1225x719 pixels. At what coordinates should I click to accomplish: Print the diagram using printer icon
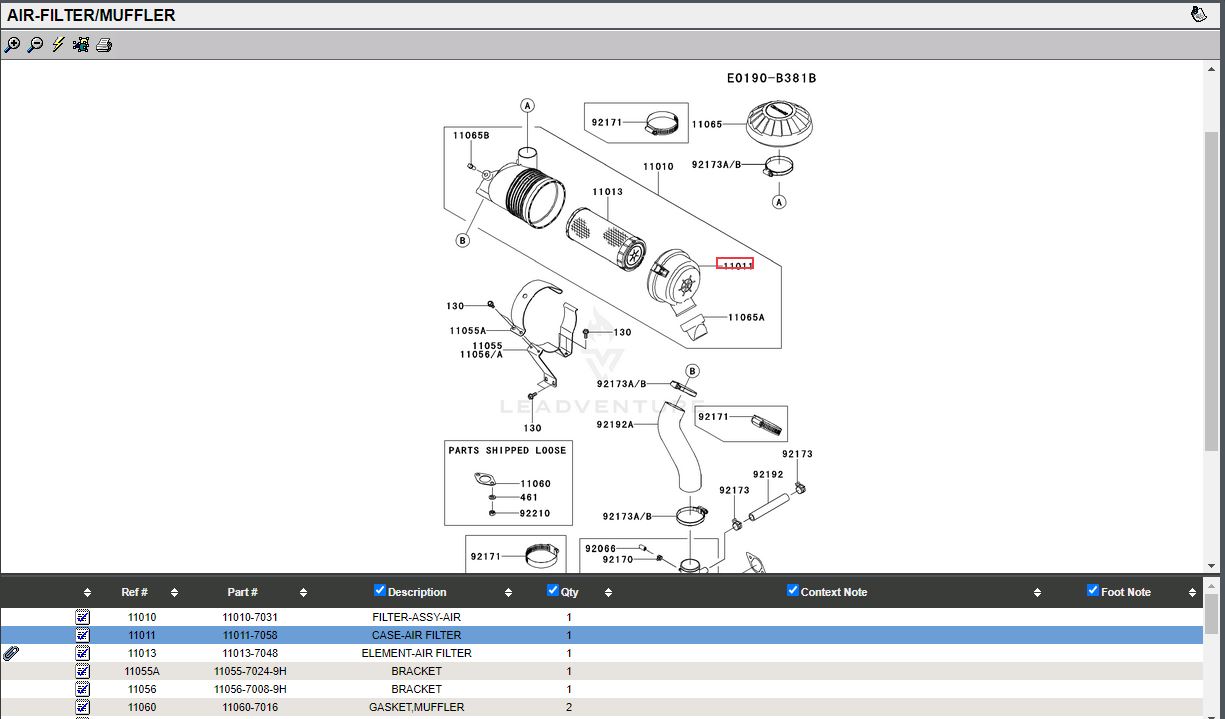pos(104,45)
